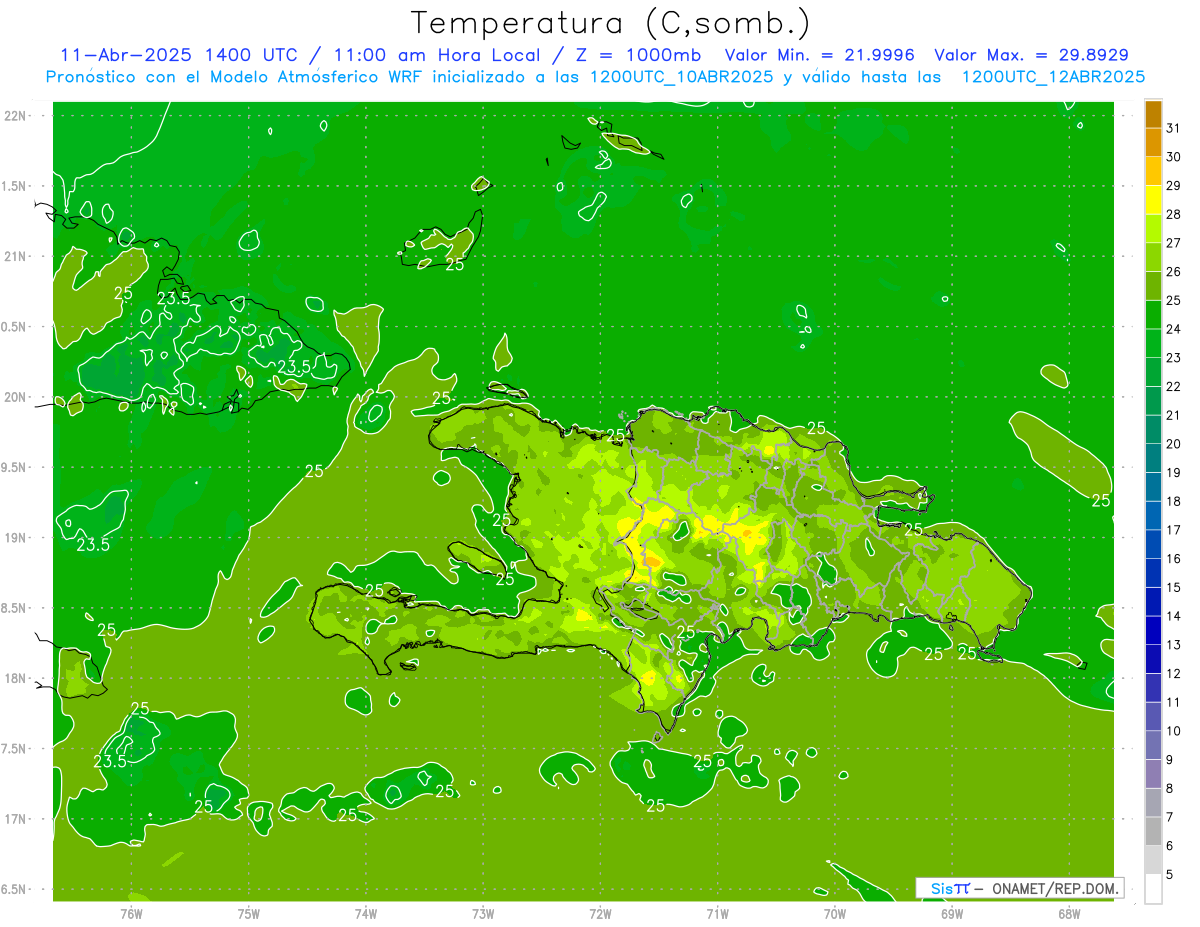Click the legend value '29'
Screen dimensions: 1200x927
tap(1174, 185)
